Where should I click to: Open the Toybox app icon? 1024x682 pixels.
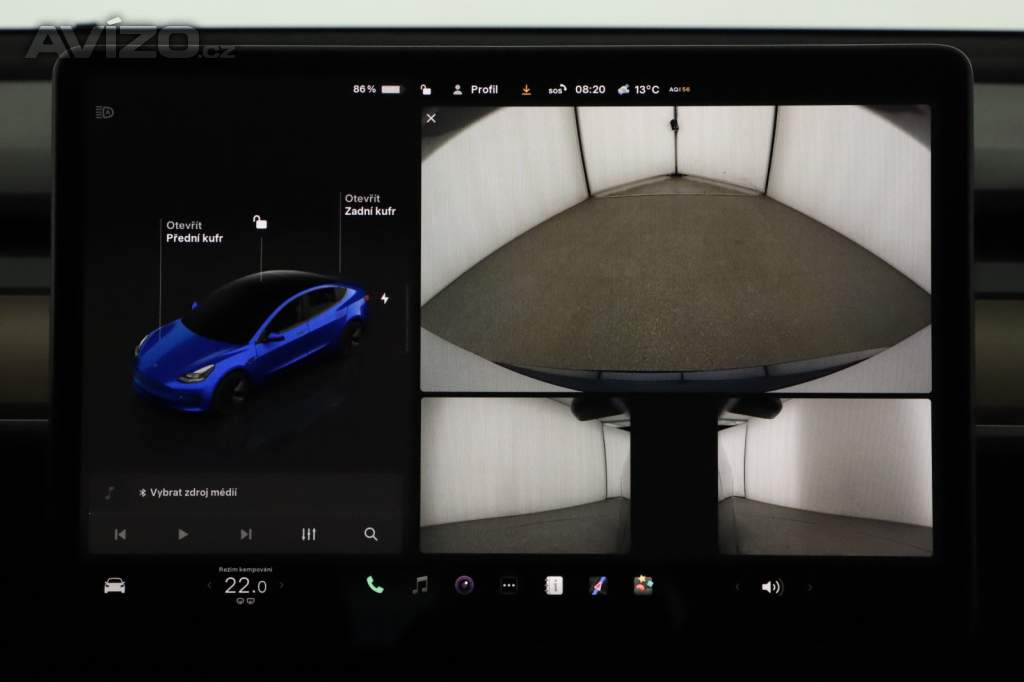tap(643, 586)
